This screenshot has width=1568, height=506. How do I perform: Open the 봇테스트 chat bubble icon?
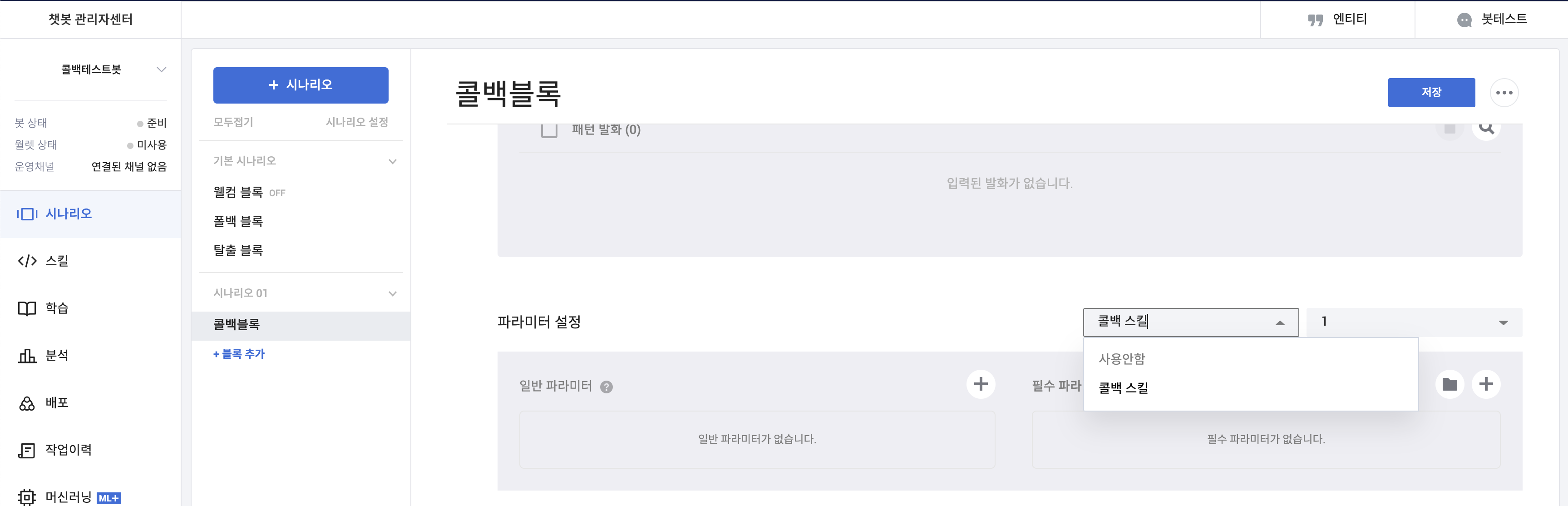click(1464, 20)
